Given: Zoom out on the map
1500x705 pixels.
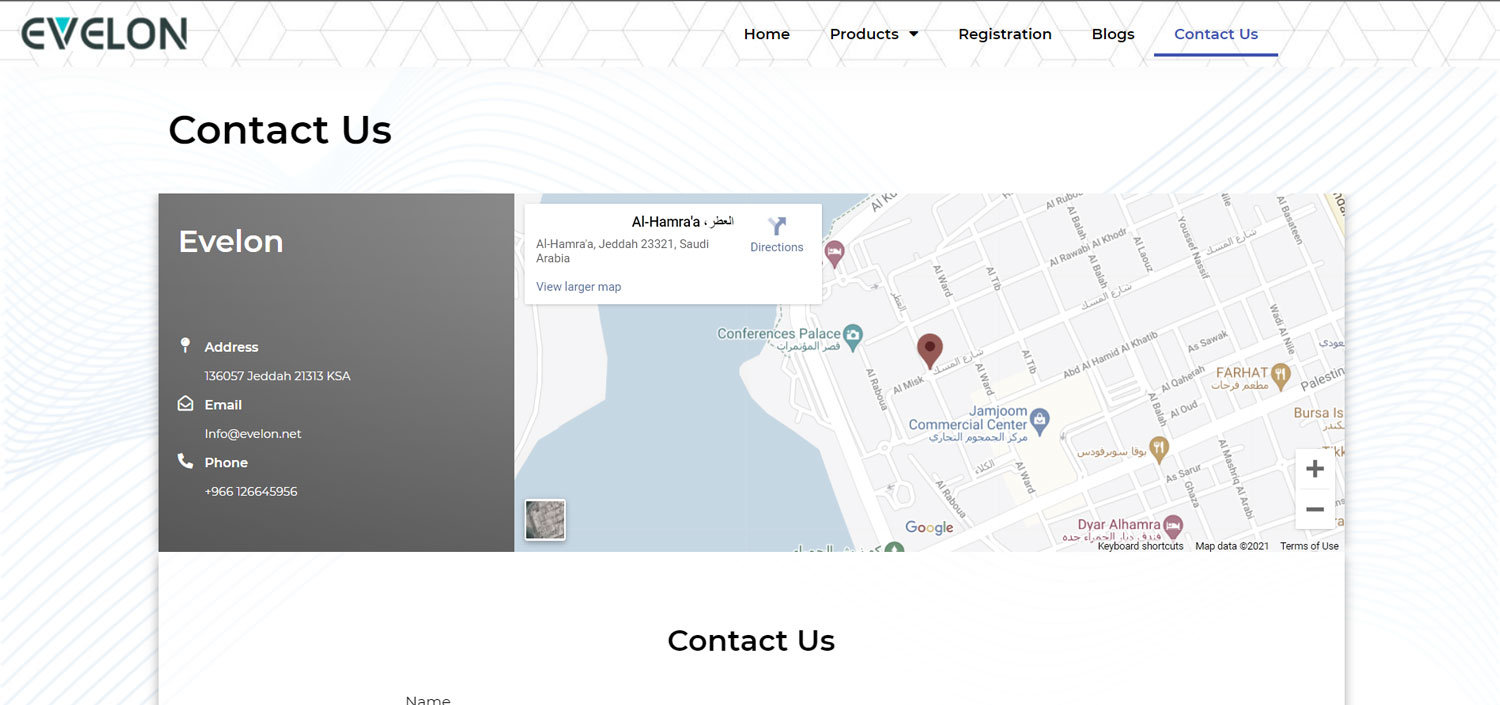Looking at the screenshot, I should (x=1315, y=510).
